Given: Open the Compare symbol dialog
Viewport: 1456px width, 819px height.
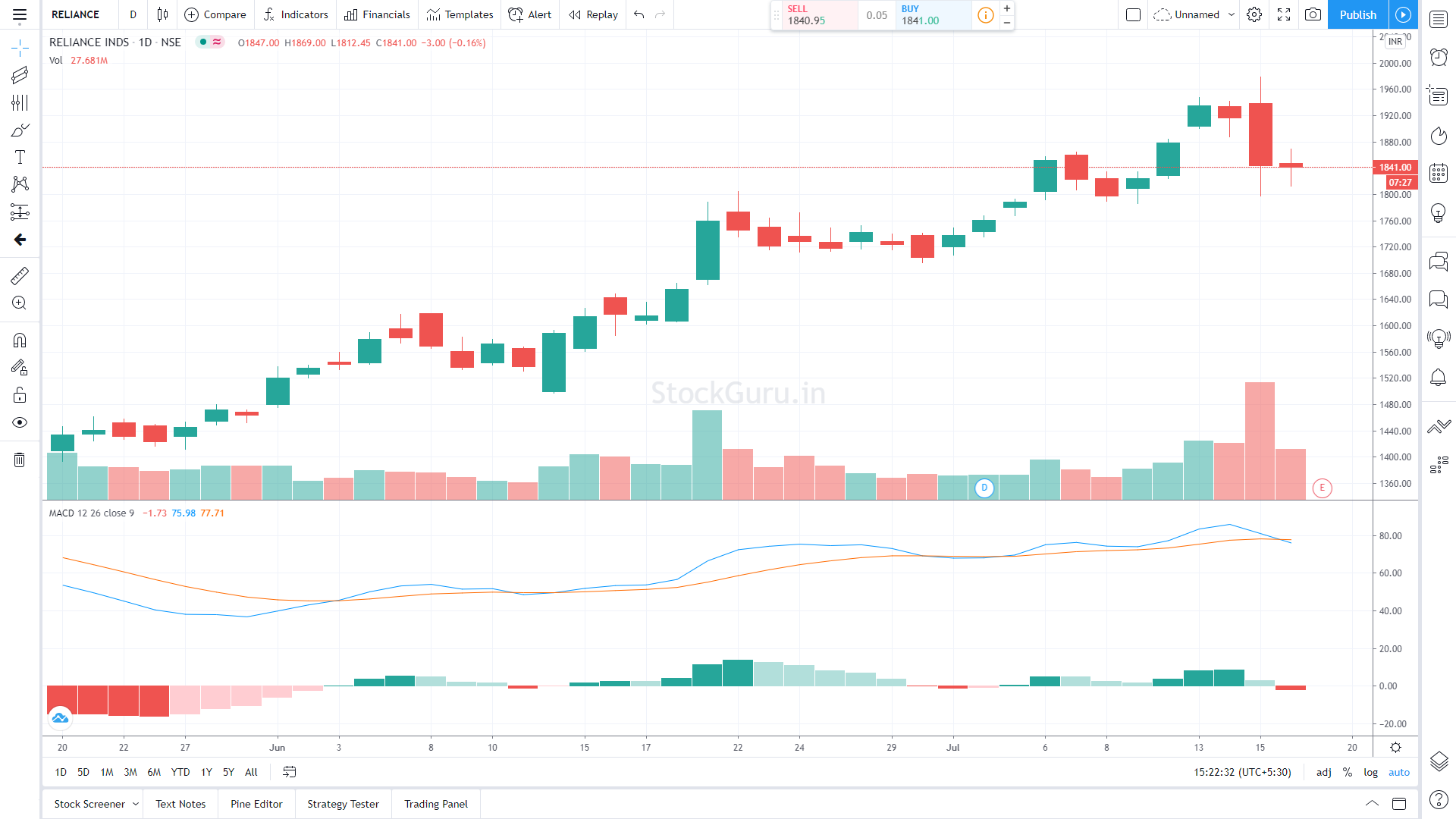Looking at the screenshot, I should coord(215,14).
